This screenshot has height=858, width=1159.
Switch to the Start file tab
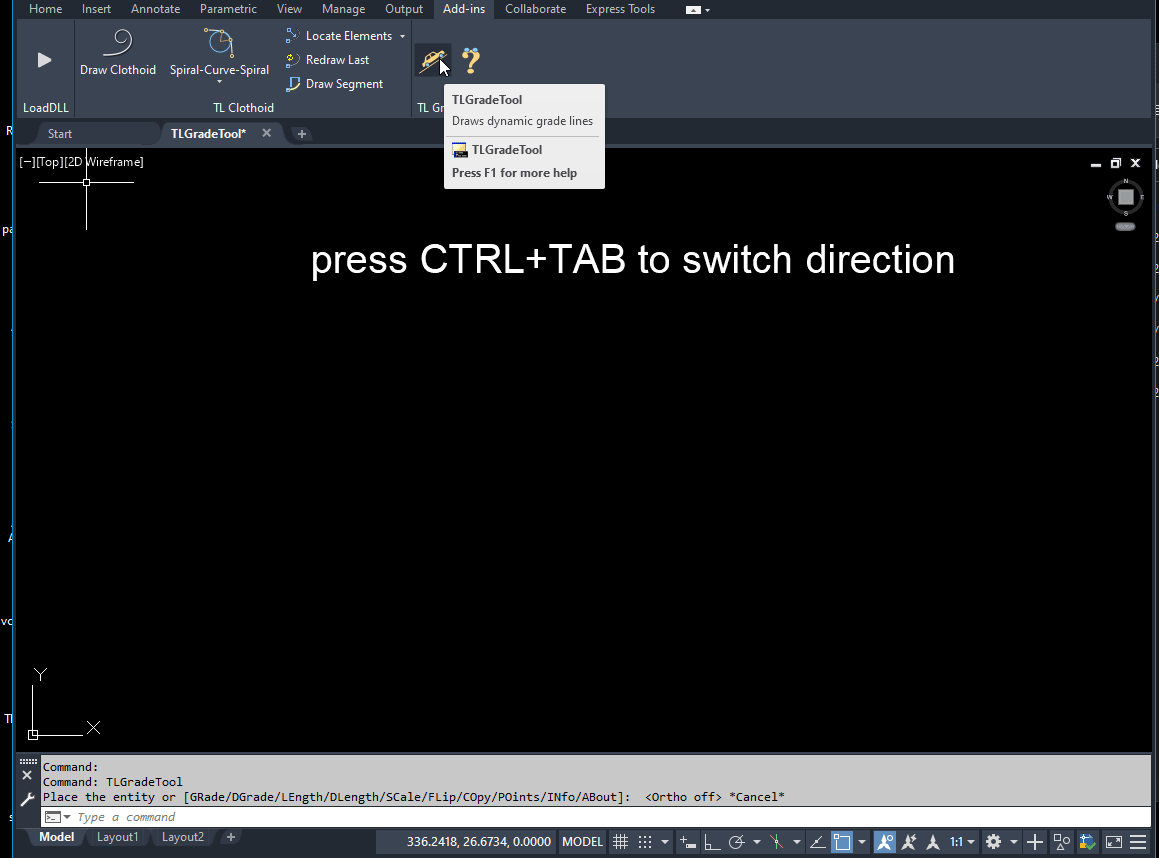coord(60,134)
